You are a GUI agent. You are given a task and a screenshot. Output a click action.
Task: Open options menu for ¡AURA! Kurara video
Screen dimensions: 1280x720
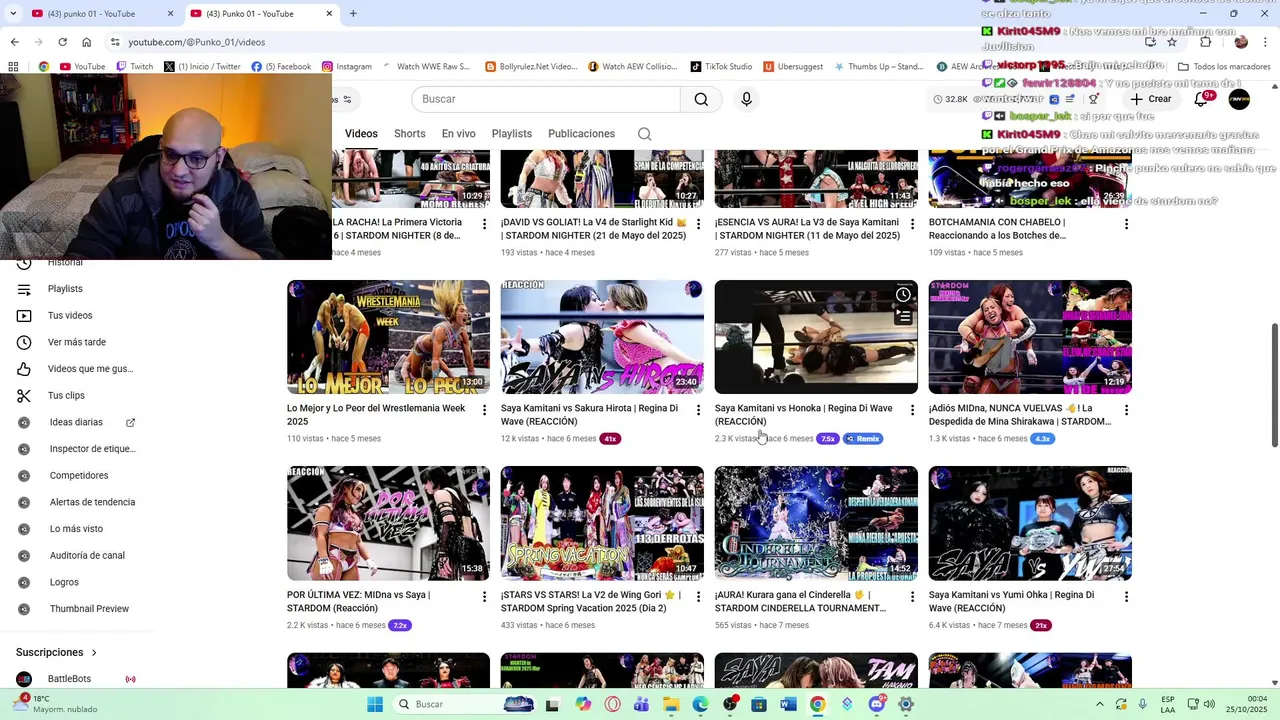click(912, 596)
